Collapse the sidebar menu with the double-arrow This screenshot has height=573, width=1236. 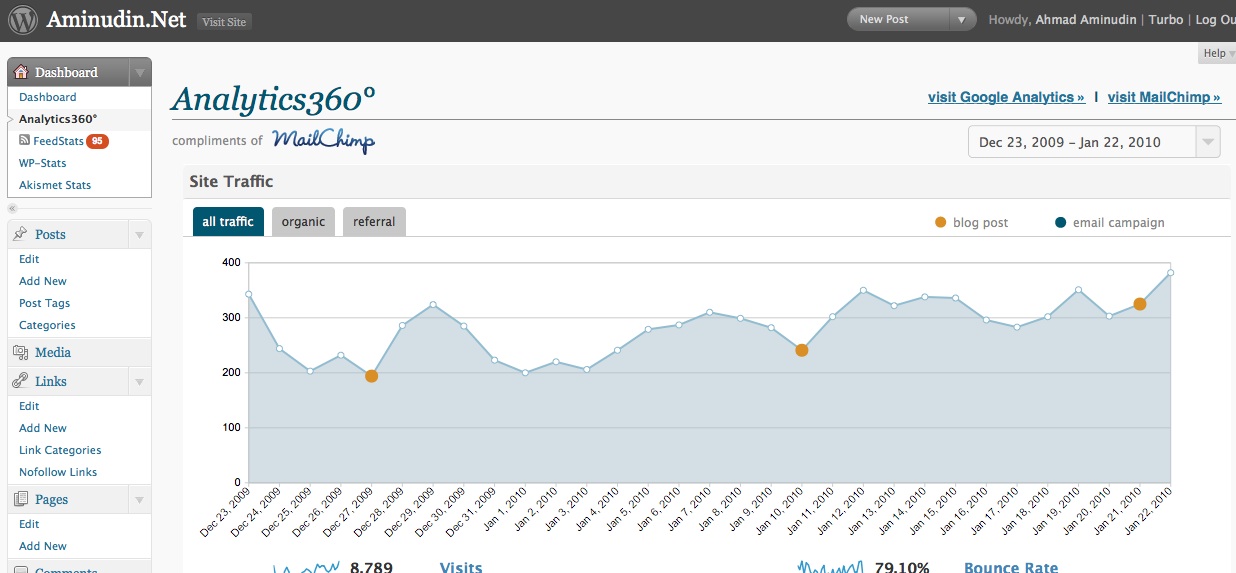tap(12, 208)
